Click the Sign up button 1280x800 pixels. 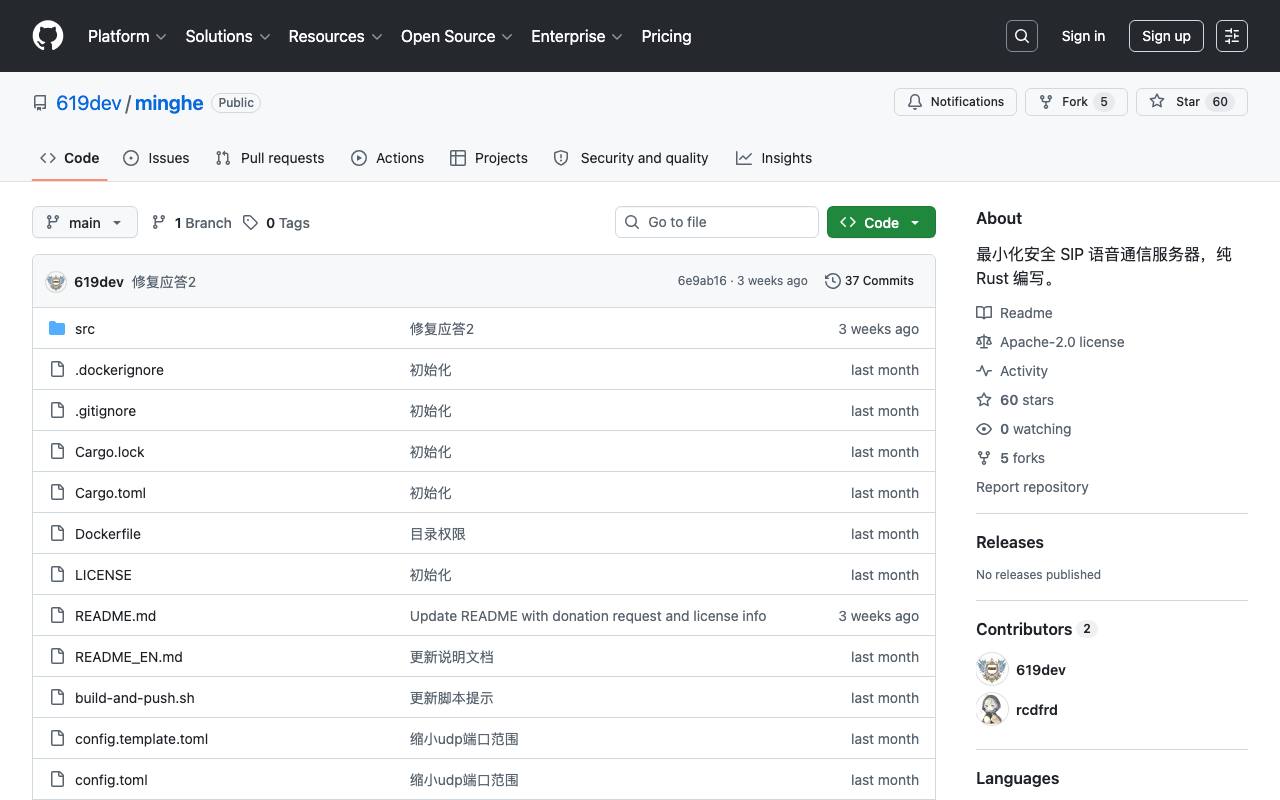tap(1166, 36)
